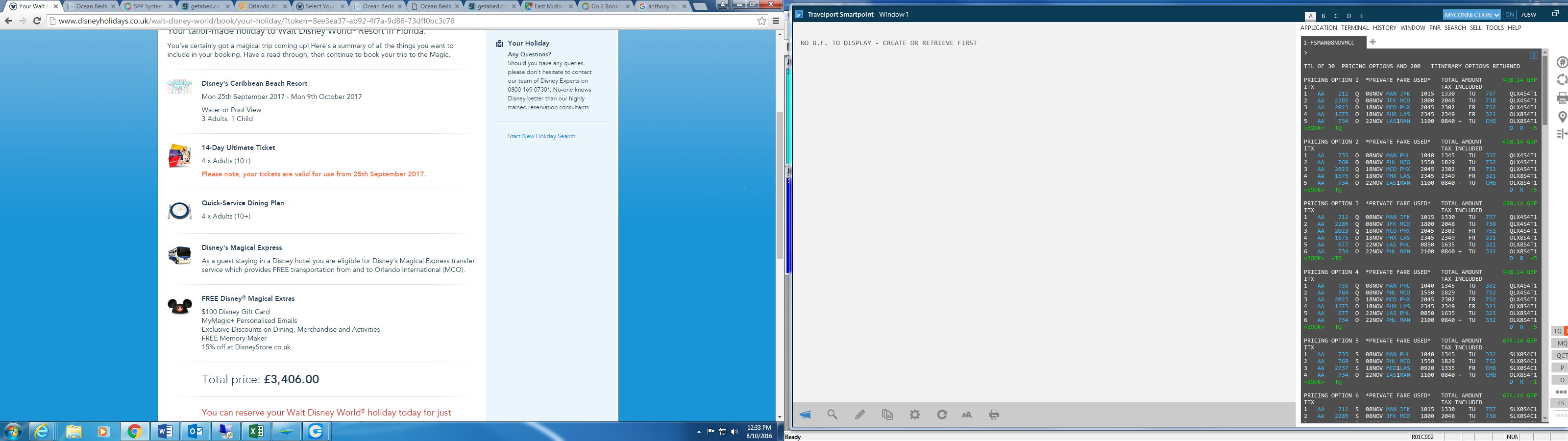Screen dimensions: 1568x441
Task: Open File Explorer from the taskbar
Action: click(73, 432)
